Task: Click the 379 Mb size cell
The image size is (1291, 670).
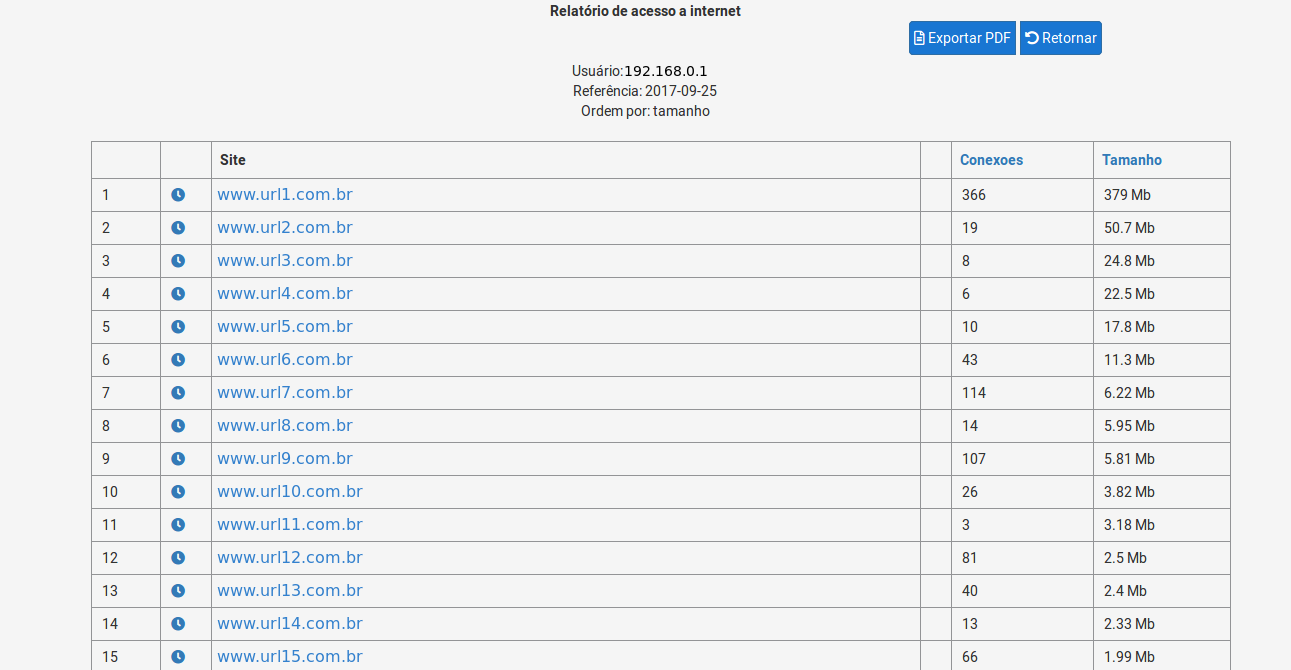Action: click(x=1127, y=195)
